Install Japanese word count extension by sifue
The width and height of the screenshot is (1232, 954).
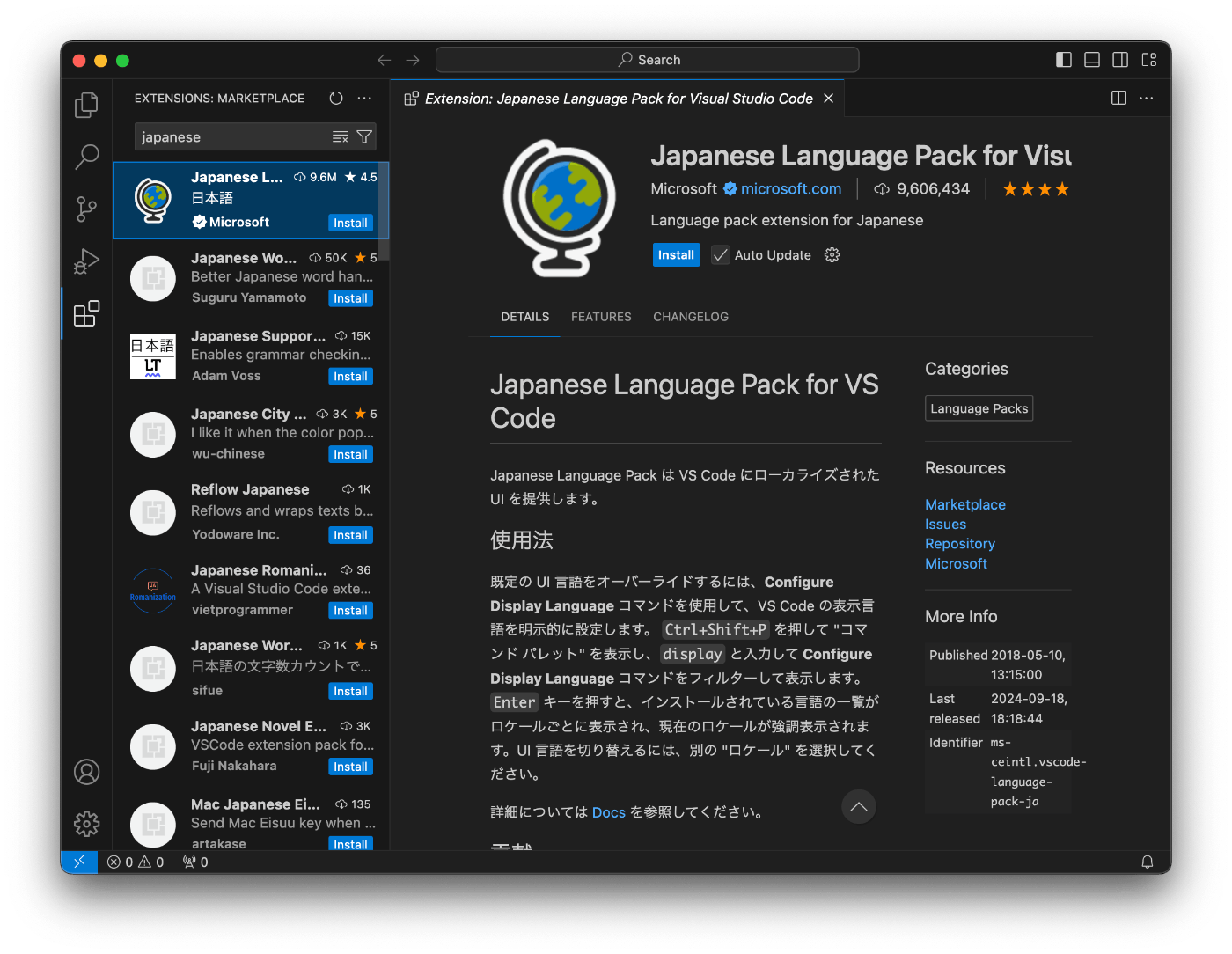(x=350, y=692)
